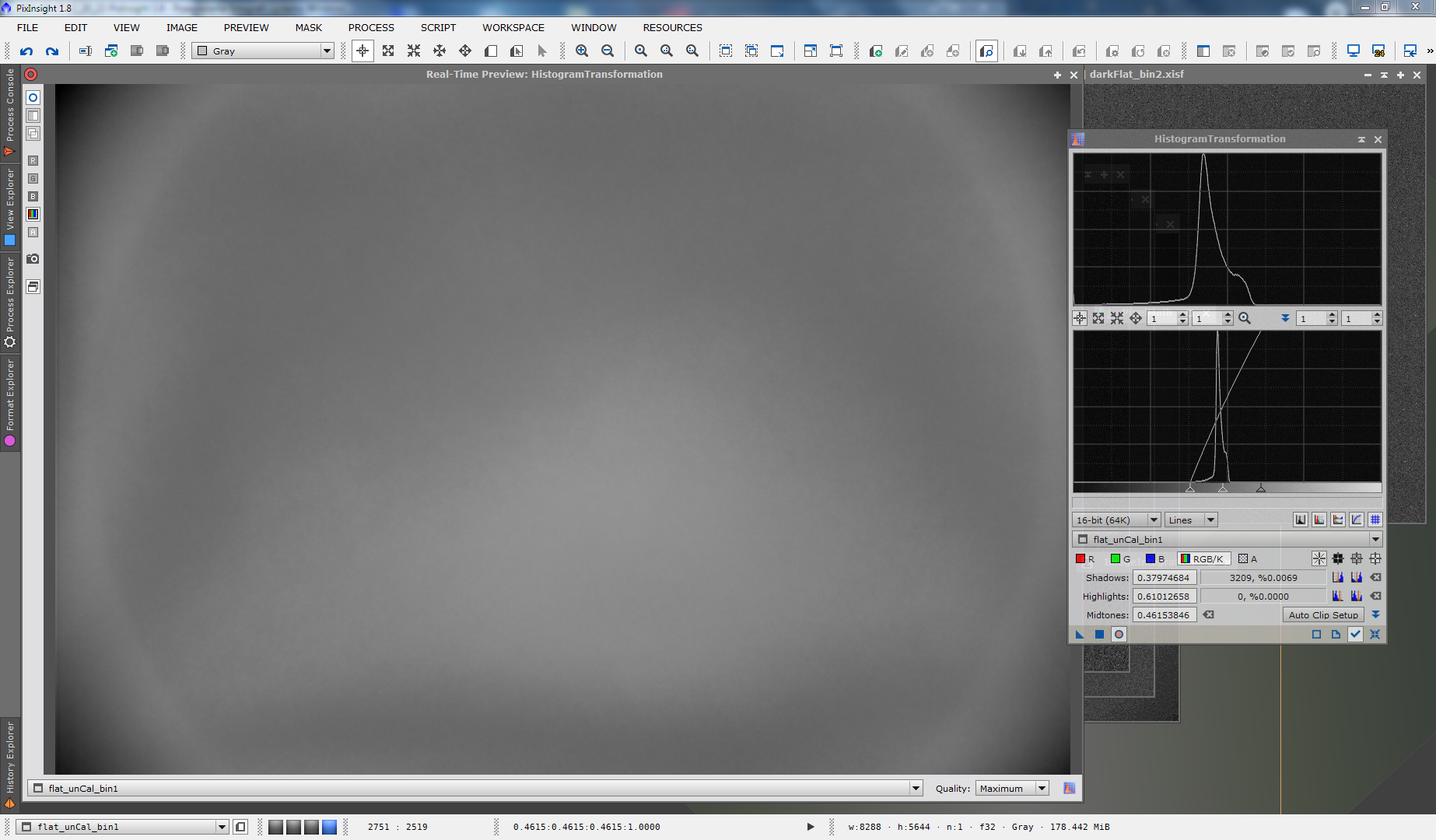
Task: Click the camera snapshot icon in preview sidebar
Action: point(33,259)
